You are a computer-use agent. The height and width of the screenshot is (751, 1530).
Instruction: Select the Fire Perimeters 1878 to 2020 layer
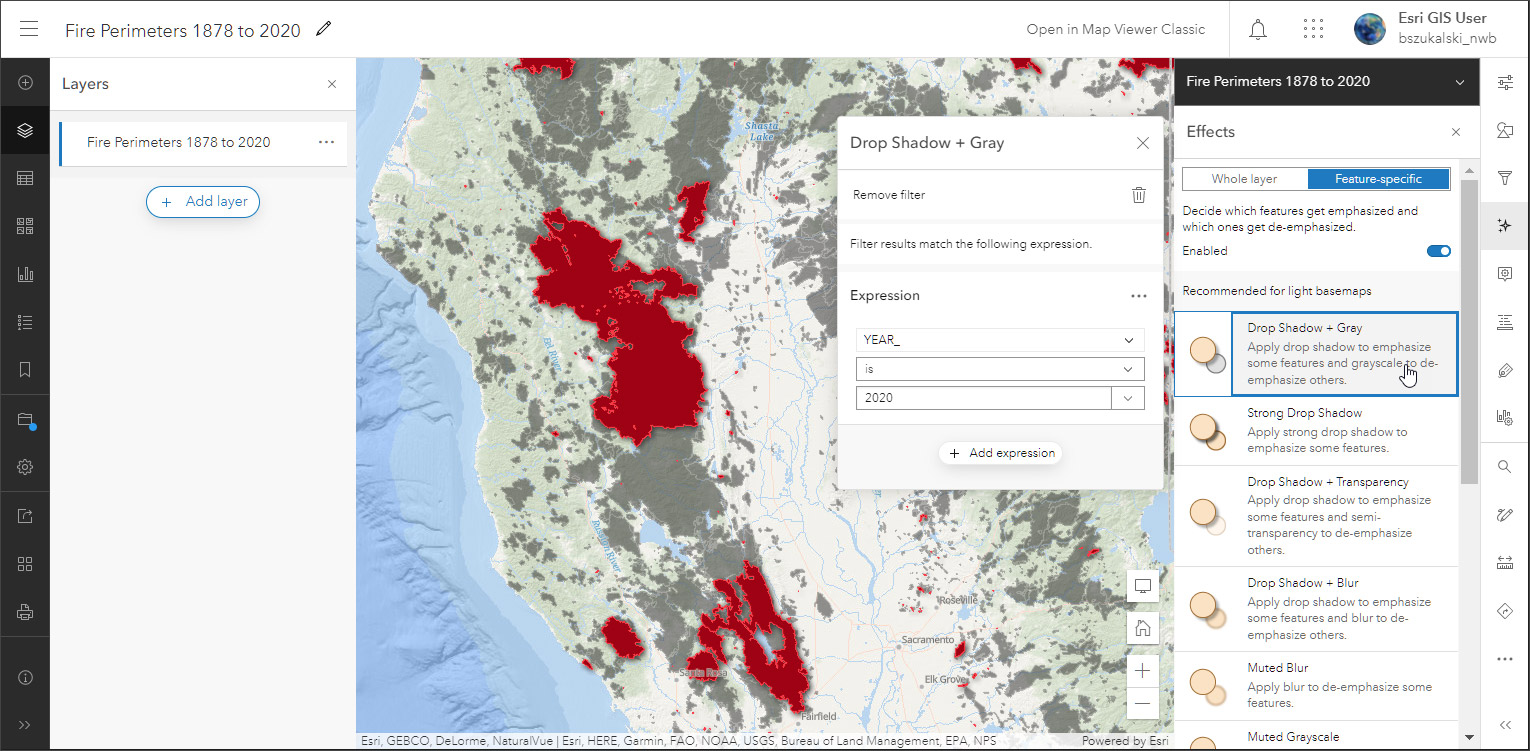pos(203,143)
